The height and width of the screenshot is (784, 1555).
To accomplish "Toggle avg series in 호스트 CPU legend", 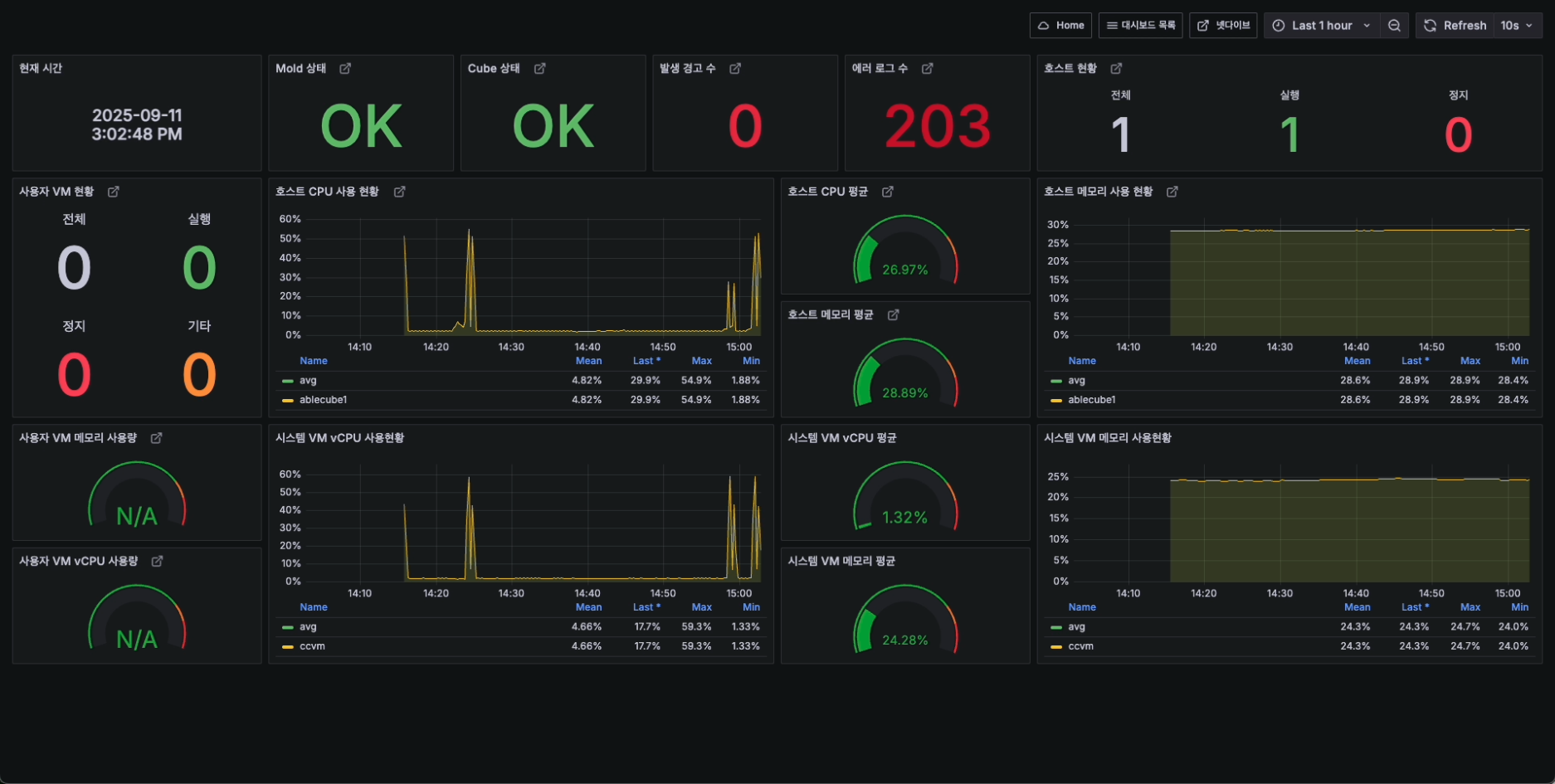I will click(308, 381).
